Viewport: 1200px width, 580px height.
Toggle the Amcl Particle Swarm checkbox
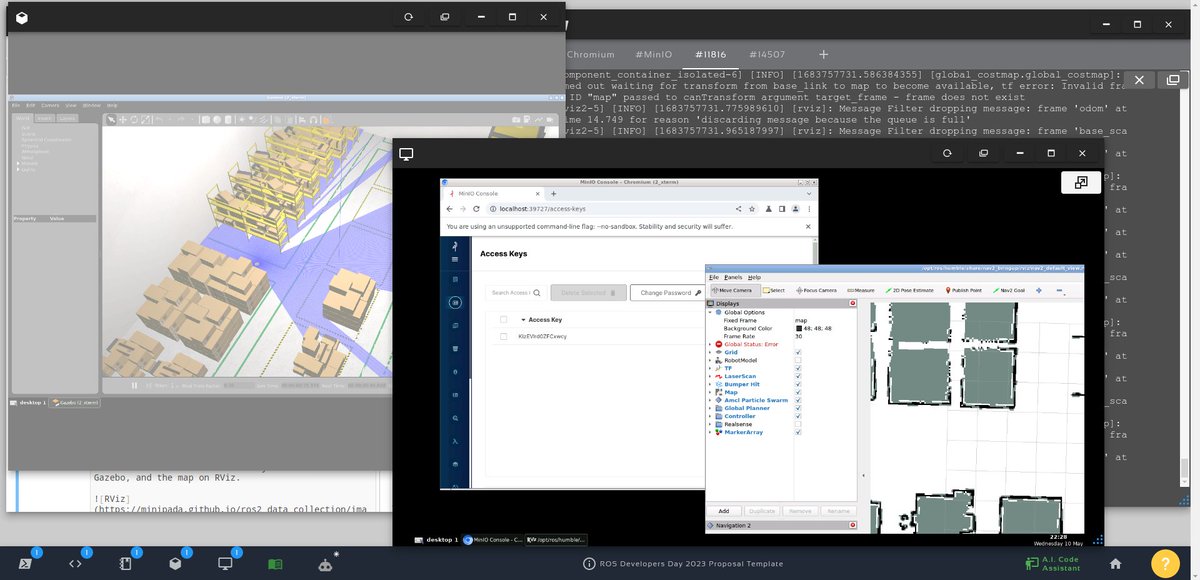pos(797,400)
